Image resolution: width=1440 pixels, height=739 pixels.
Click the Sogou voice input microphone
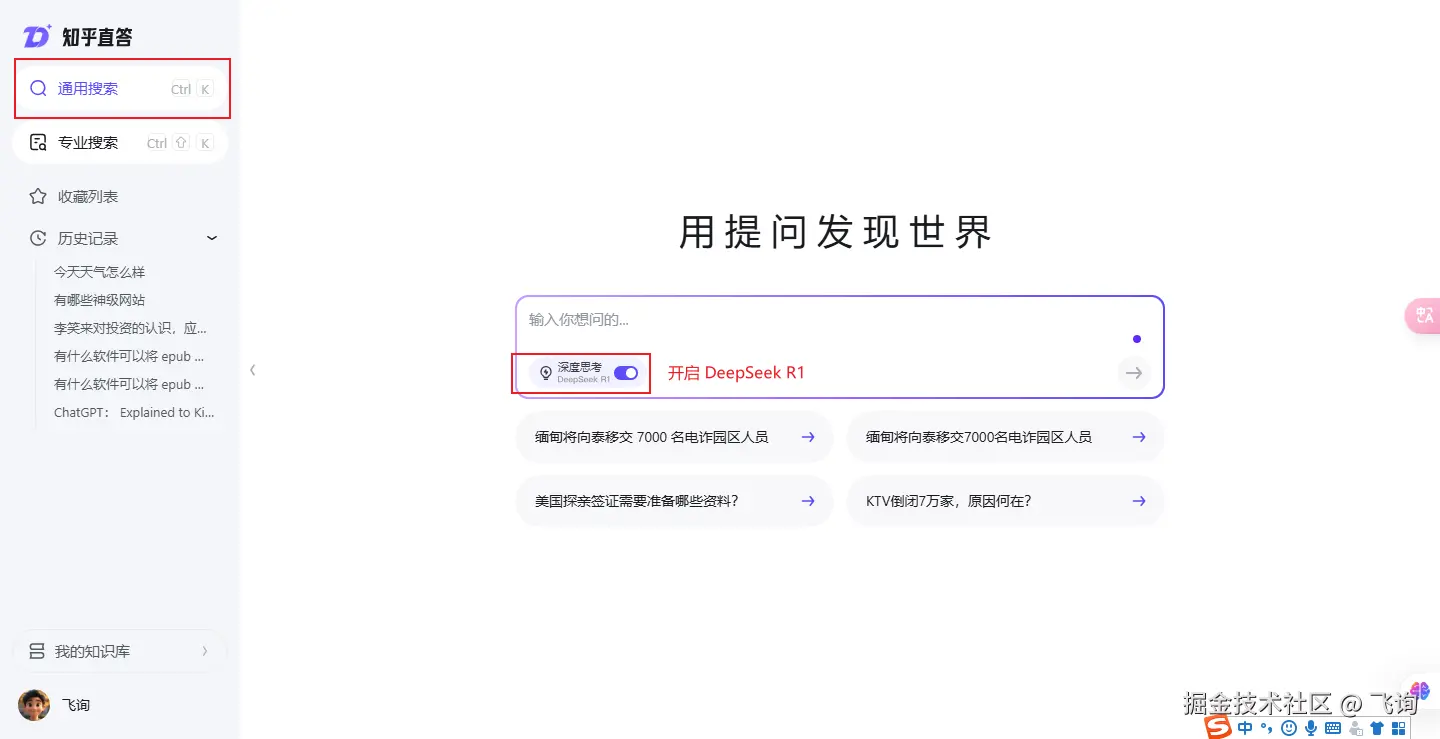pos(1310,728)
